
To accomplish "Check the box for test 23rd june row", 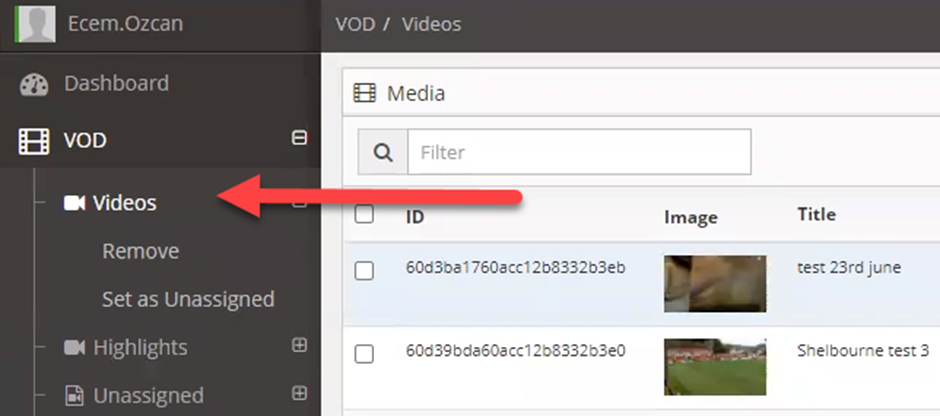I will pos(364,271).
